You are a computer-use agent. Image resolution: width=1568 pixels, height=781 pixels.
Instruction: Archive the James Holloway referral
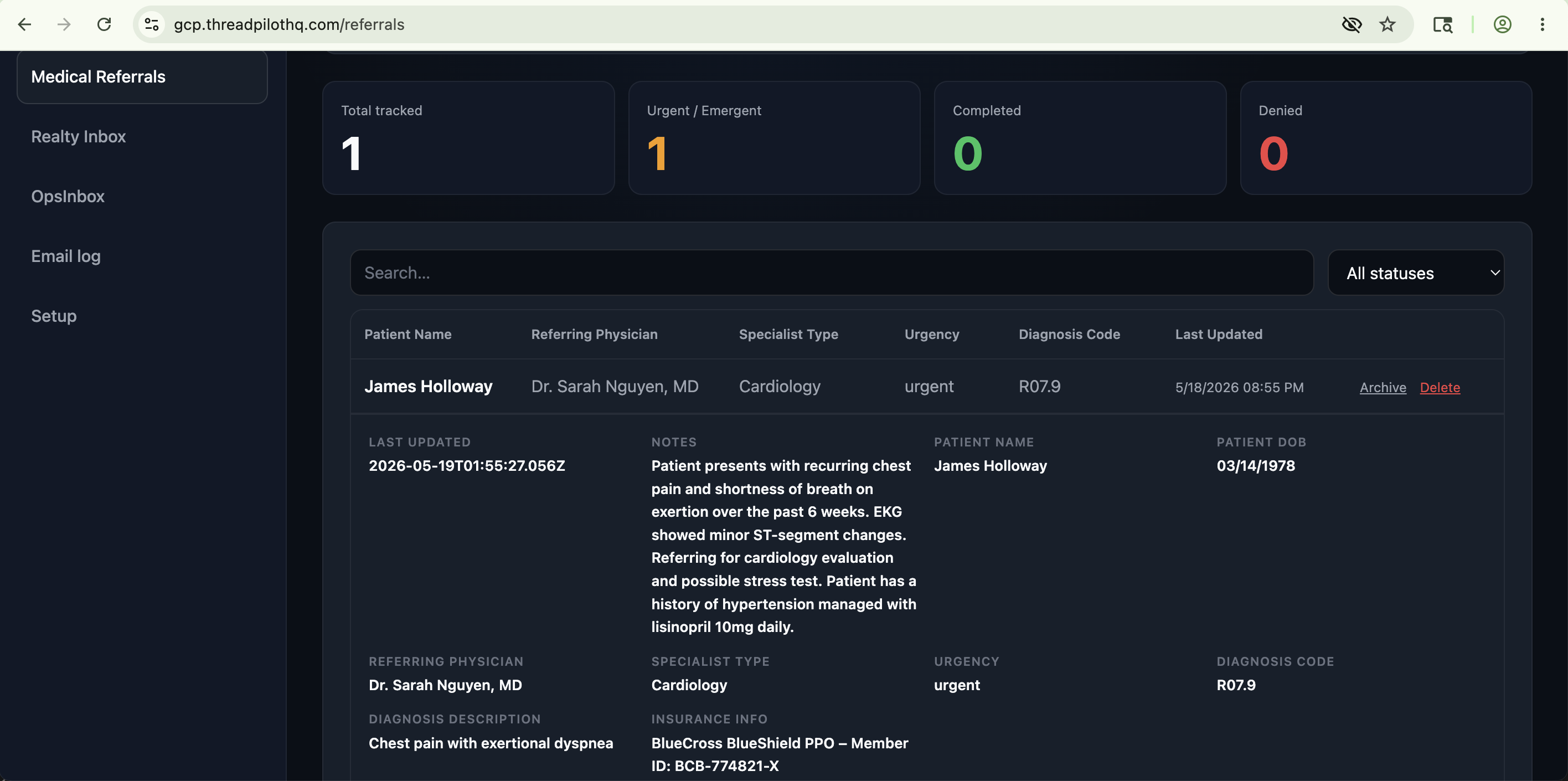[x=1383, y=387]
